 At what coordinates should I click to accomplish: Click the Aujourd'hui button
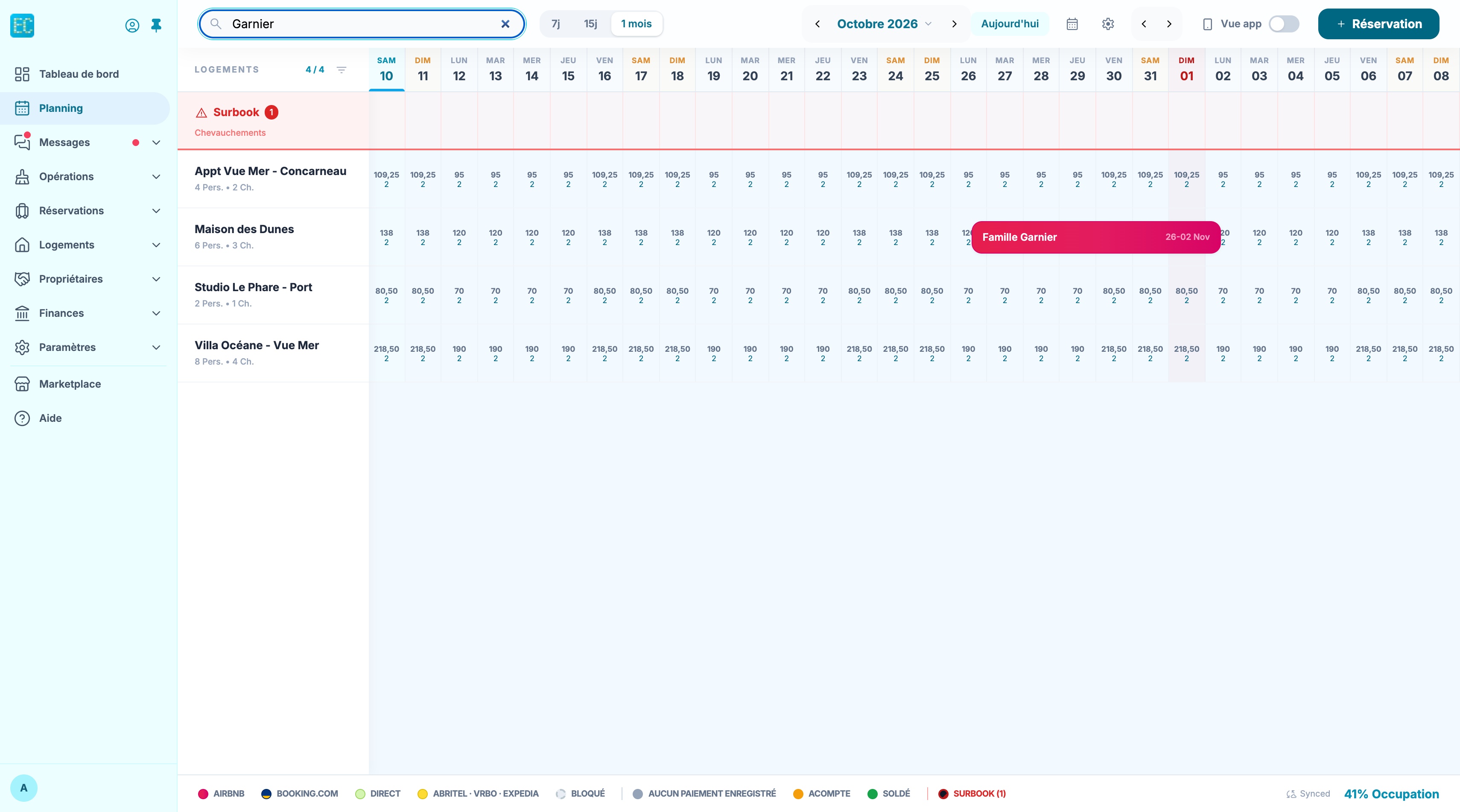pyautogui.click(x=1010, y=24)
